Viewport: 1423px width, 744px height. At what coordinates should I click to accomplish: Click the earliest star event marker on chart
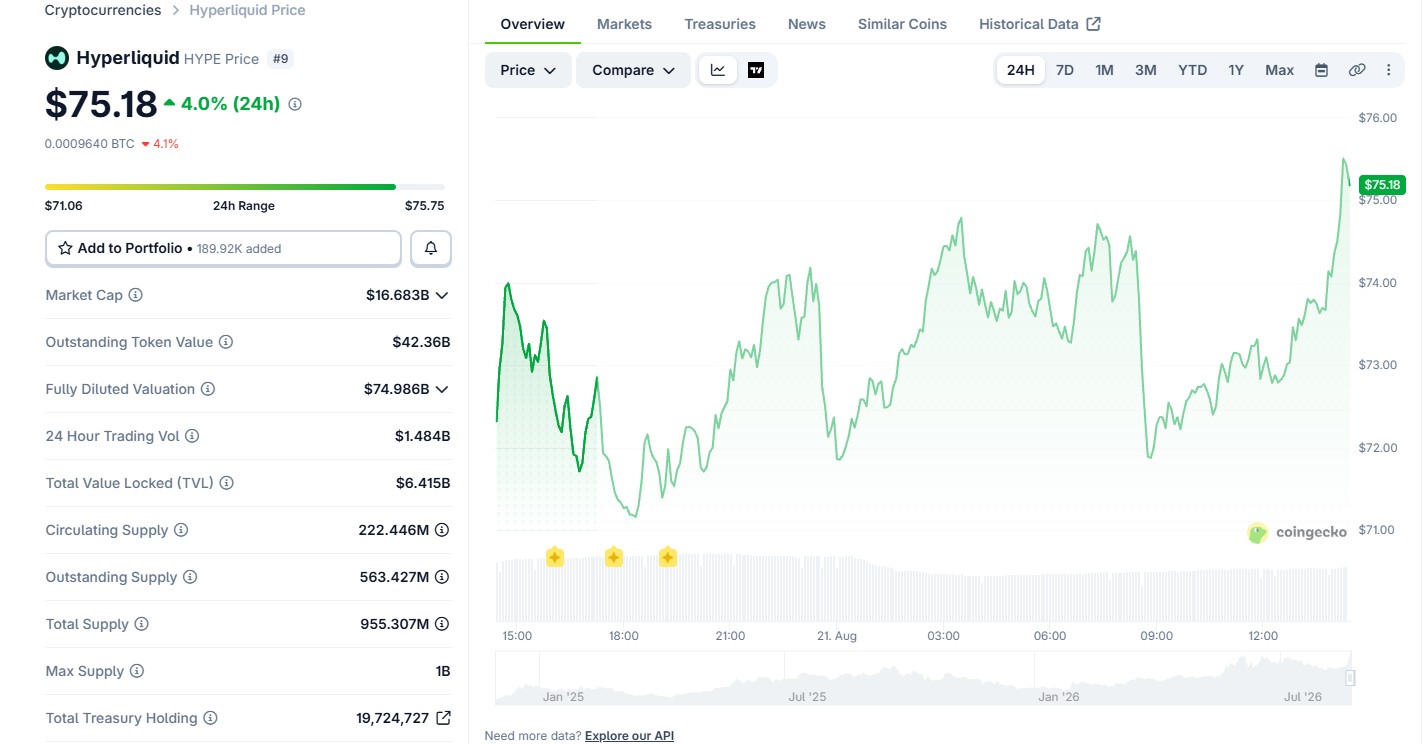coord(554,557)
